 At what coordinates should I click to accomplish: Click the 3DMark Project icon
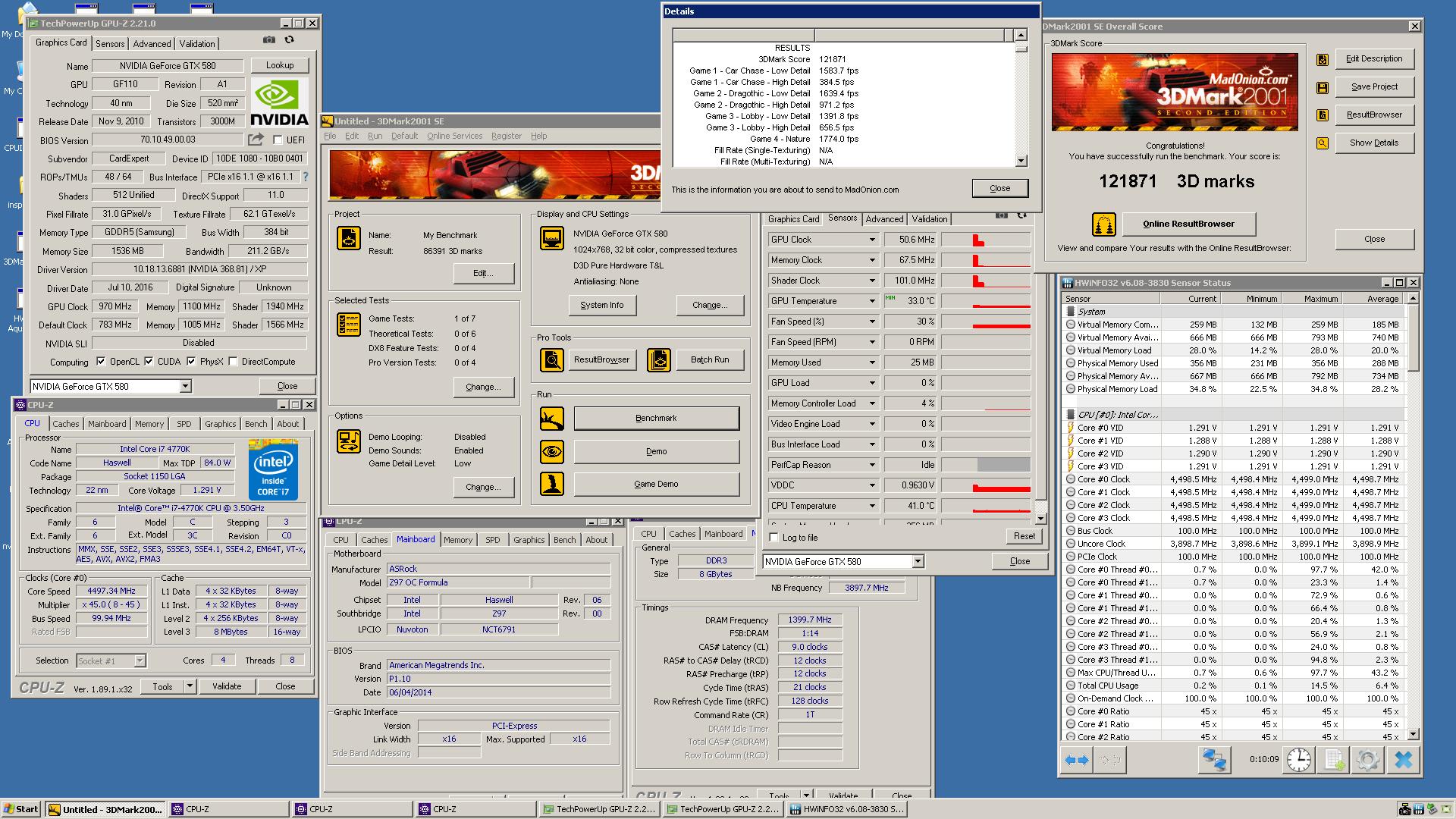[x=348, y=238]
